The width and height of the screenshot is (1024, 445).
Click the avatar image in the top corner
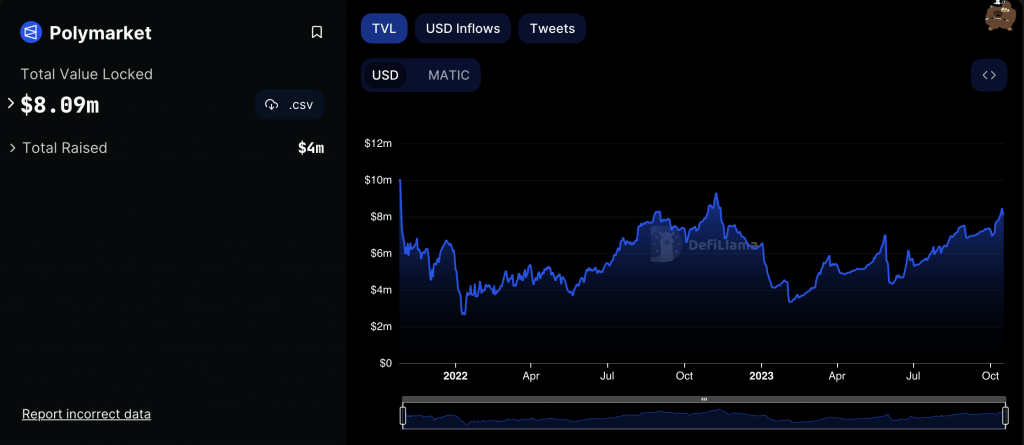(1002, 15)
